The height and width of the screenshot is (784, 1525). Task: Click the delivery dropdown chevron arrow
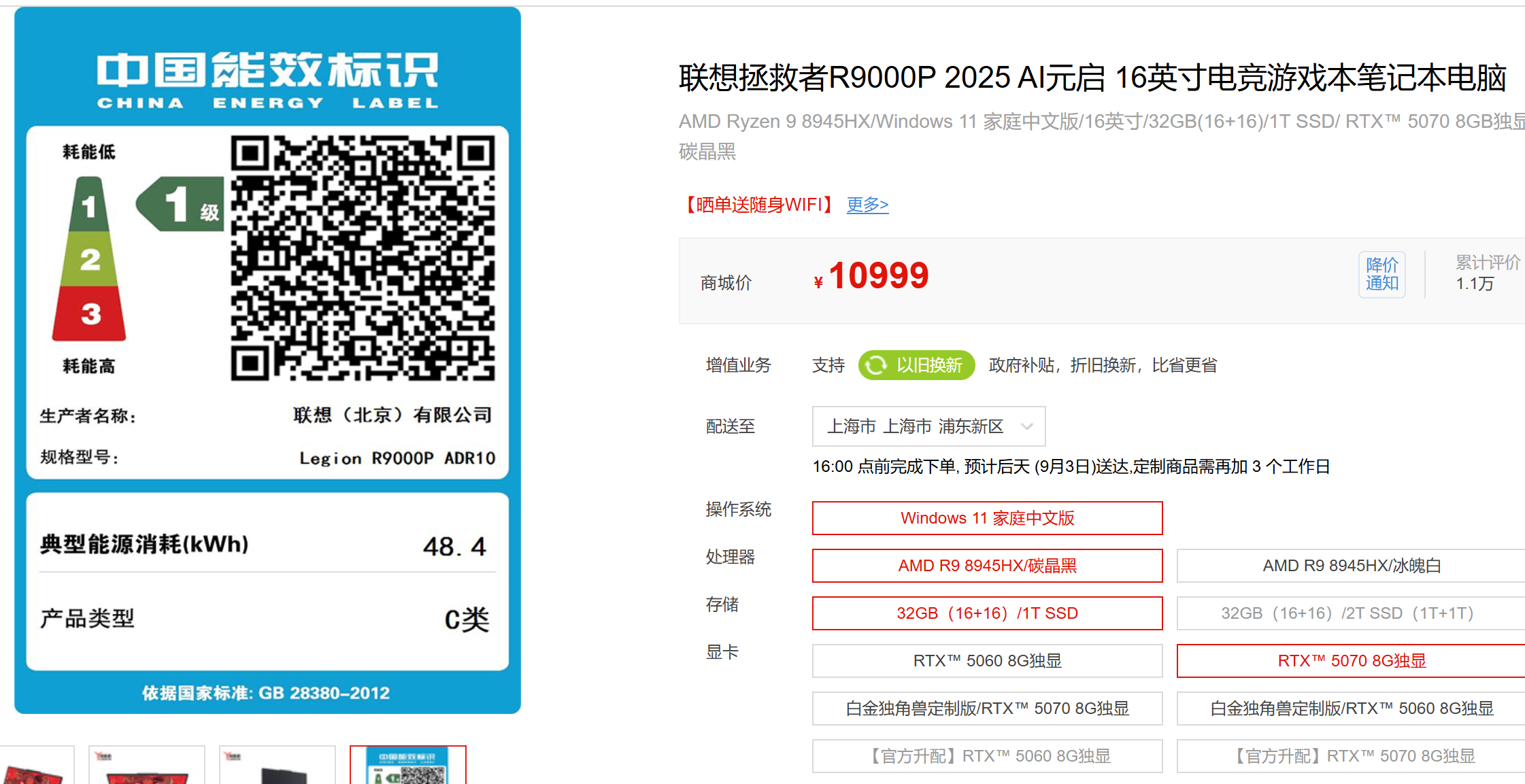[1027, 426]
